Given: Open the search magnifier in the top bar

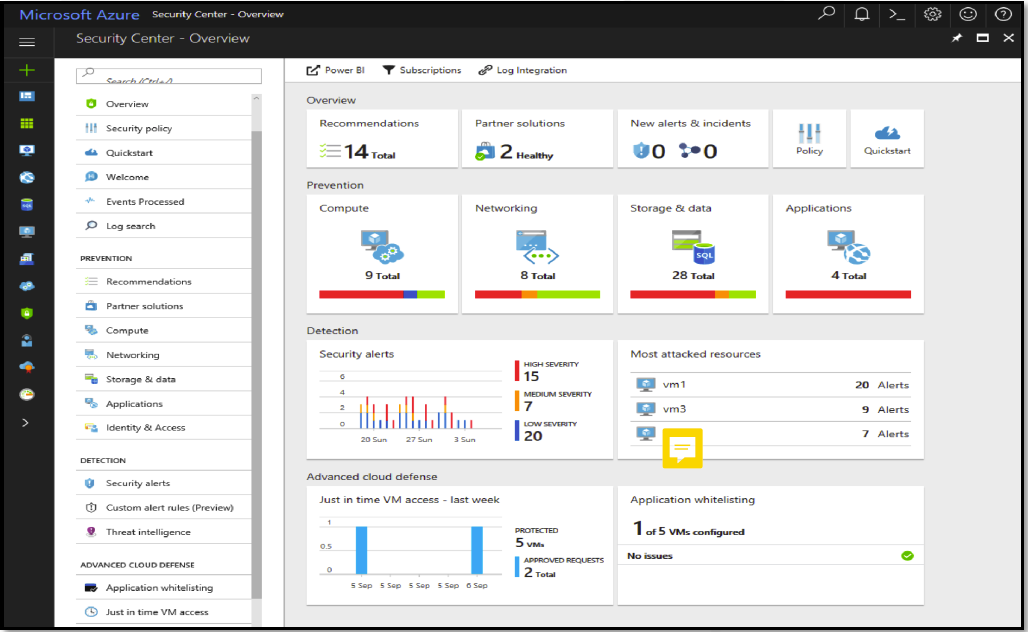Looking at the screenshot, I should (826, 14).
